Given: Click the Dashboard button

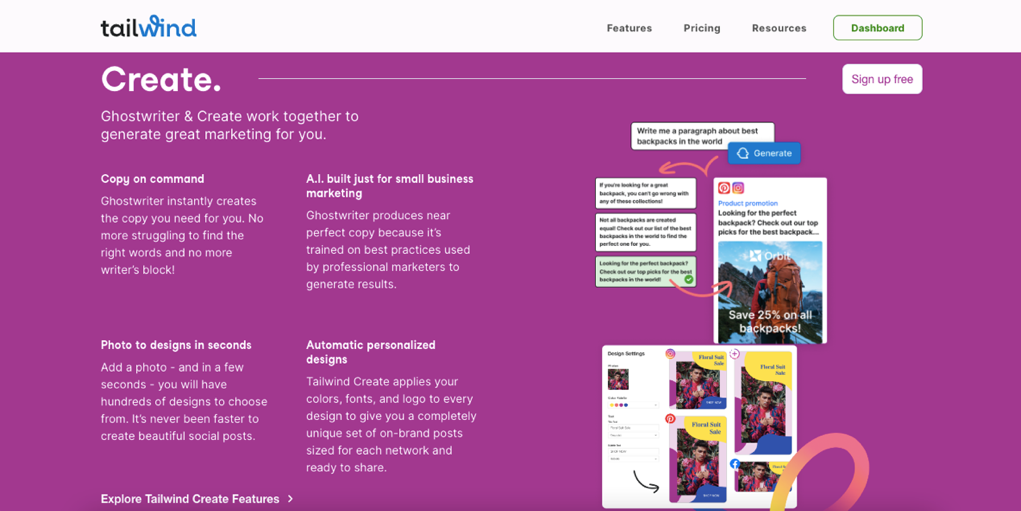Looking at the screenshot, I should click(877, 28).
